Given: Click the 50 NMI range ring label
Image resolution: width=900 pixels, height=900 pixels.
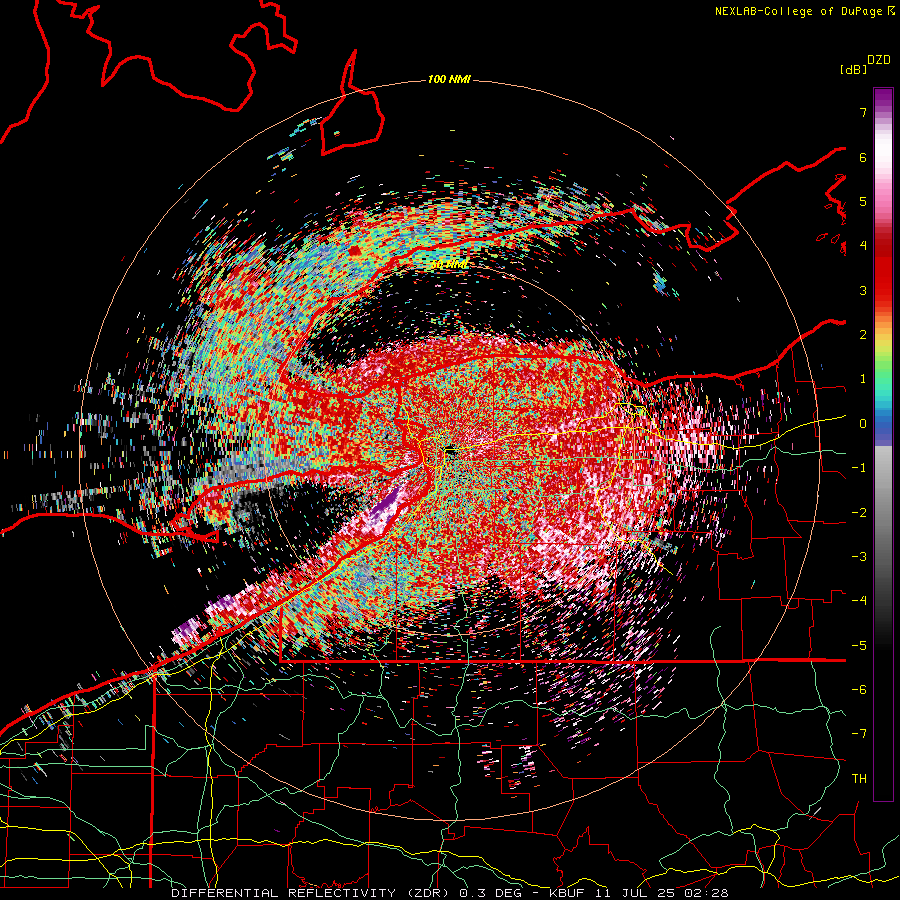Looking at the screenshot, I should (449, 265).
